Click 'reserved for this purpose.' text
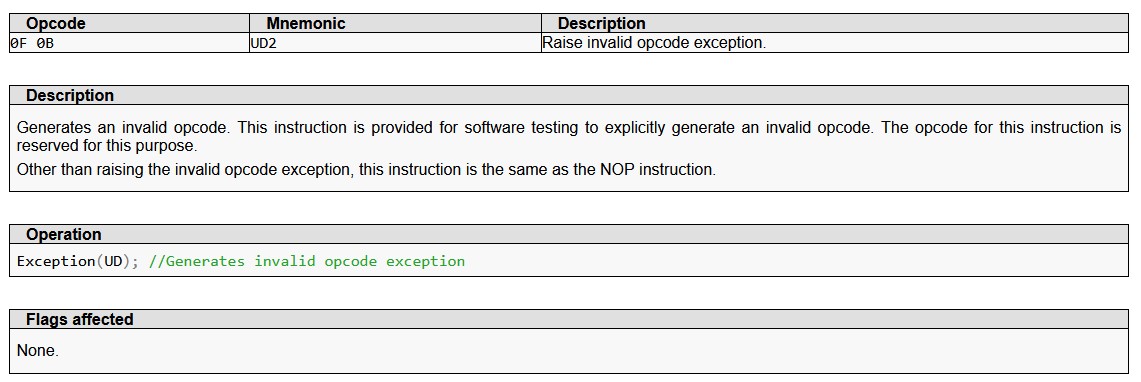The width and height of the screenshot is (1141, 382). (106, 145)
